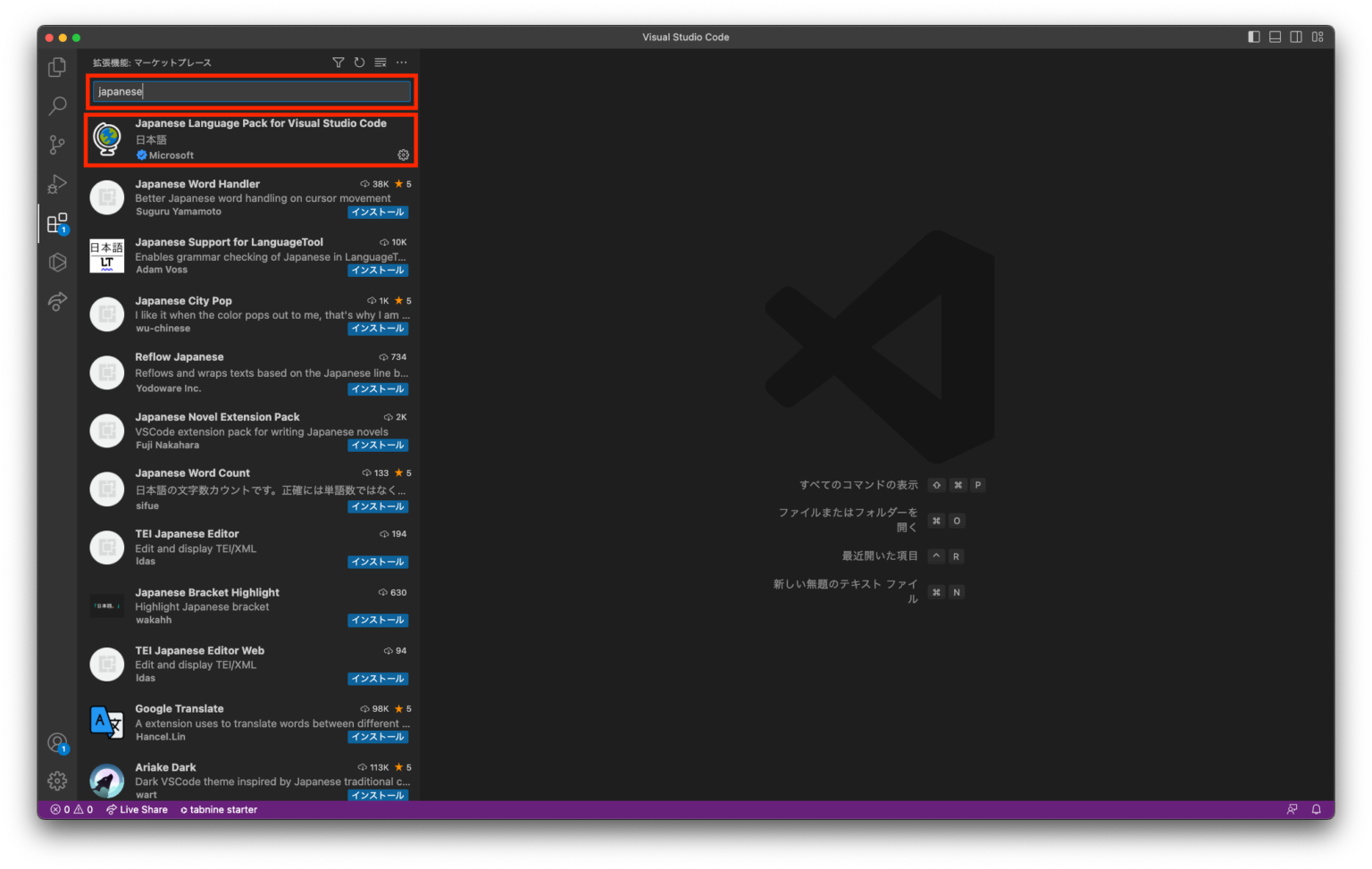
Task: Refresh the extensions list
Action: (359, 63)
